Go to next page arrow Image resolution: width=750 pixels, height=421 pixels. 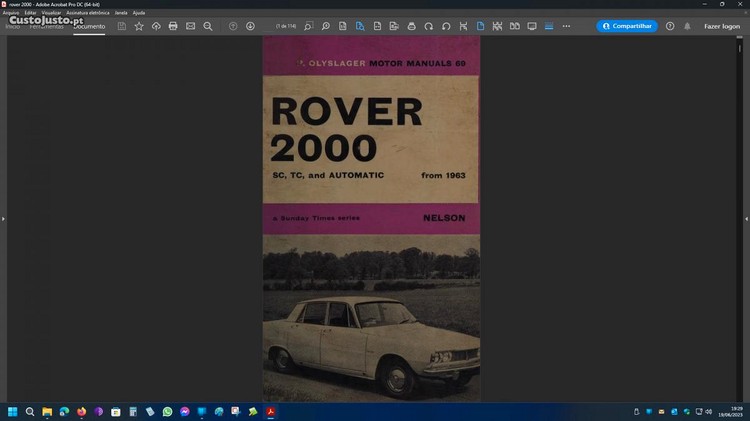250,26
